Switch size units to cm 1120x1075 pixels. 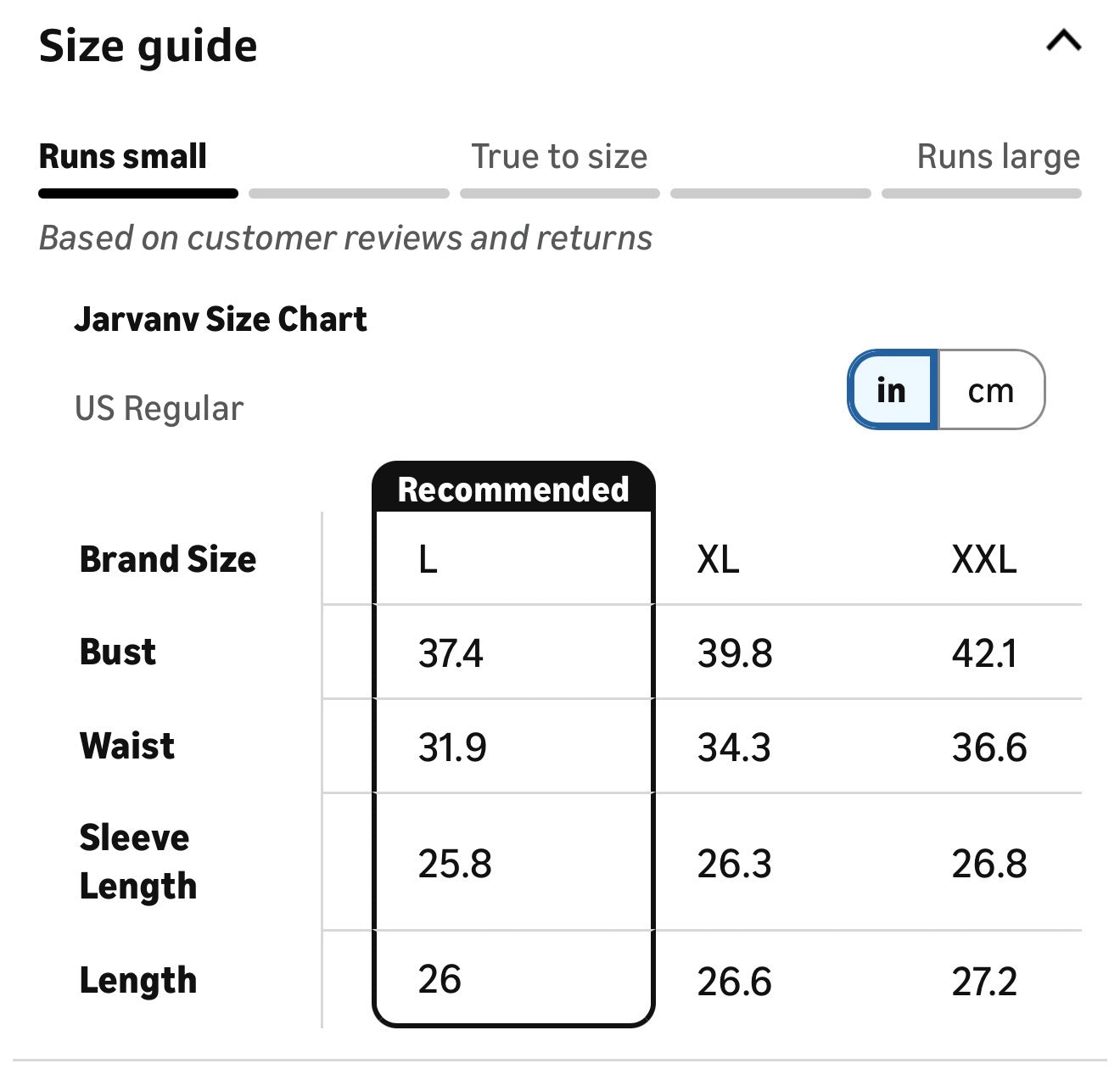[x=991, y=390]
